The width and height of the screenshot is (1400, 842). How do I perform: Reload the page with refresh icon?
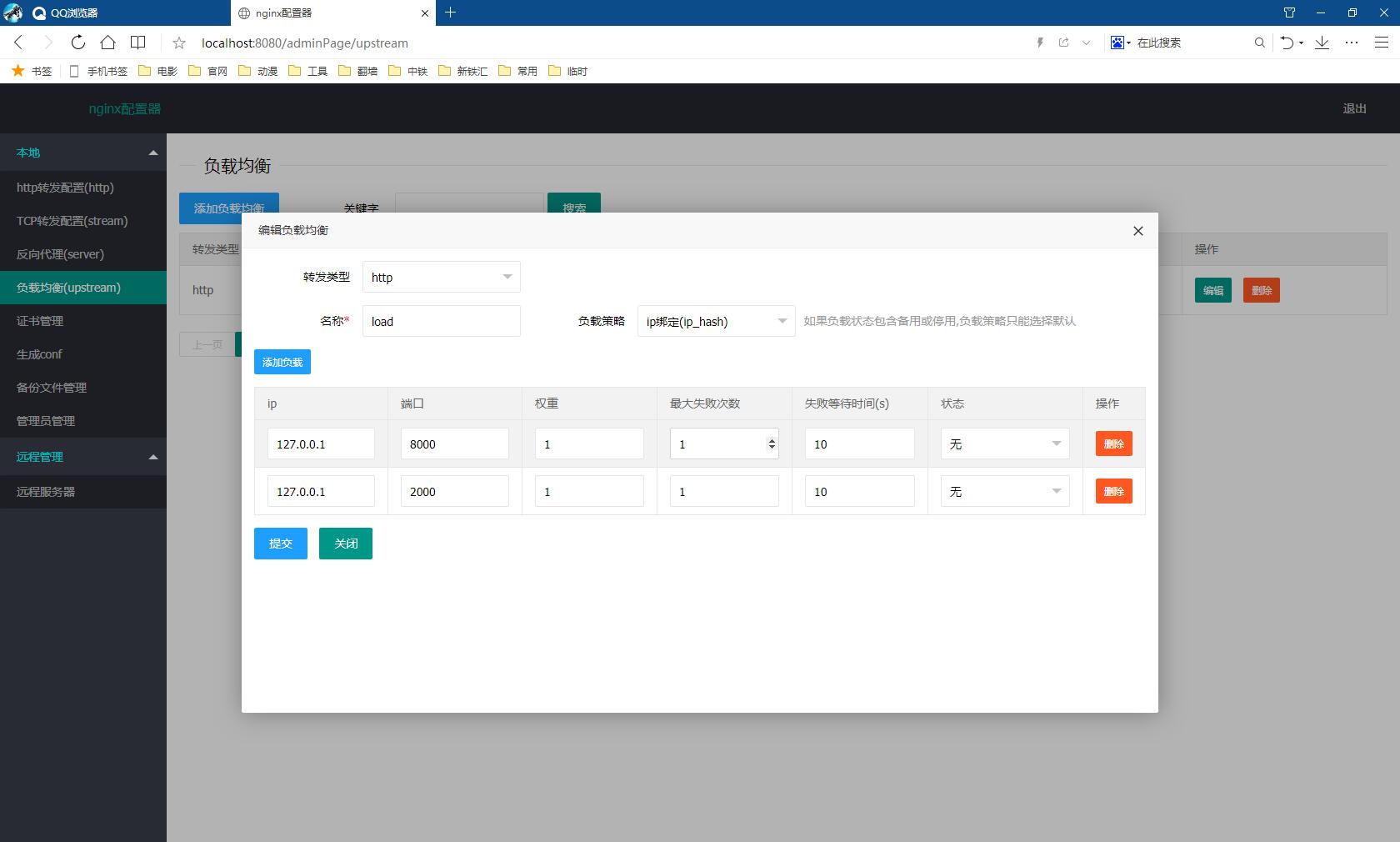tap(77, 43)
